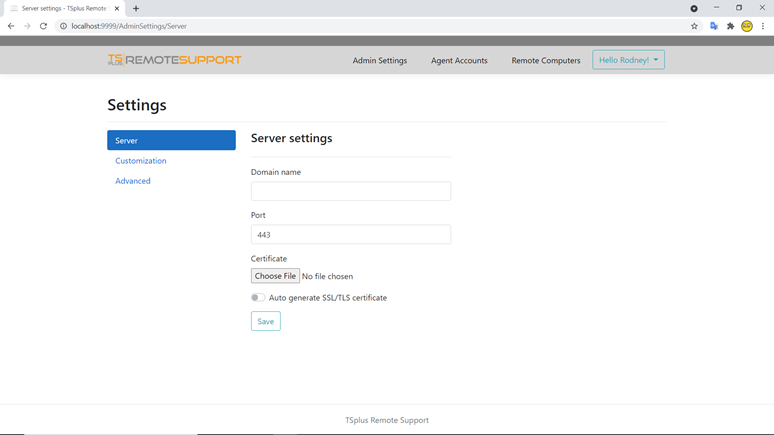Close the Server settings browser tab
The image size is (774, 435).
pos(117,8)
